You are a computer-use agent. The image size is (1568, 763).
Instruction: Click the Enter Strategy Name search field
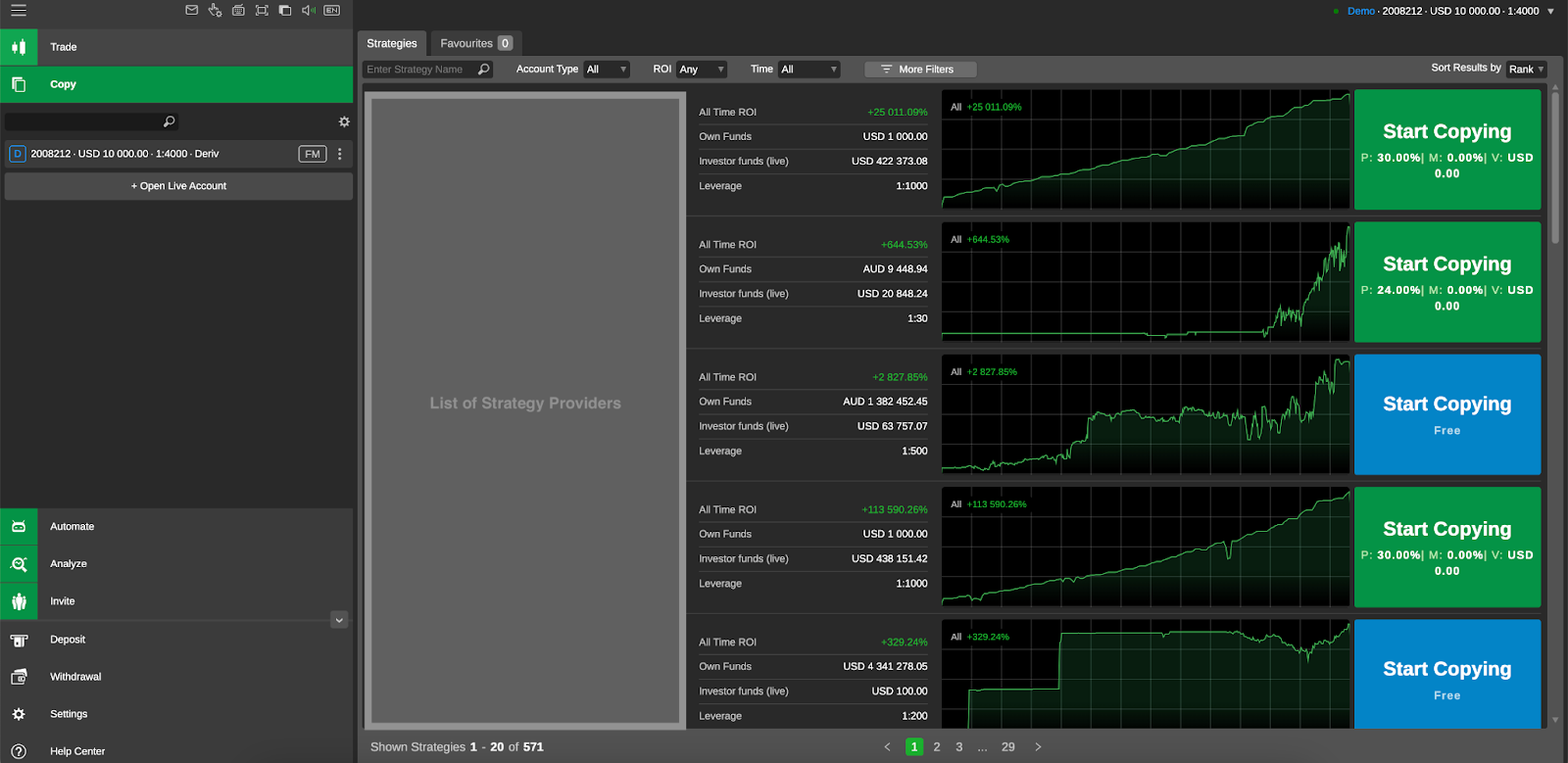click(x=419, y=70)
